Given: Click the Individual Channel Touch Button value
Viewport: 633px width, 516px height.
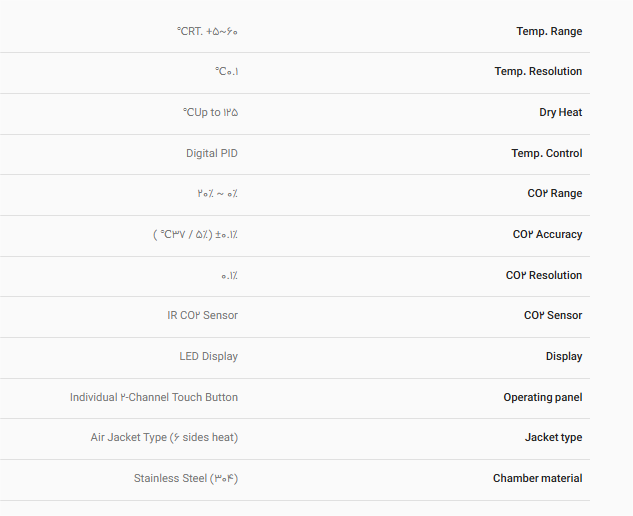Looking at the screenshot, I should pos(154,398).
